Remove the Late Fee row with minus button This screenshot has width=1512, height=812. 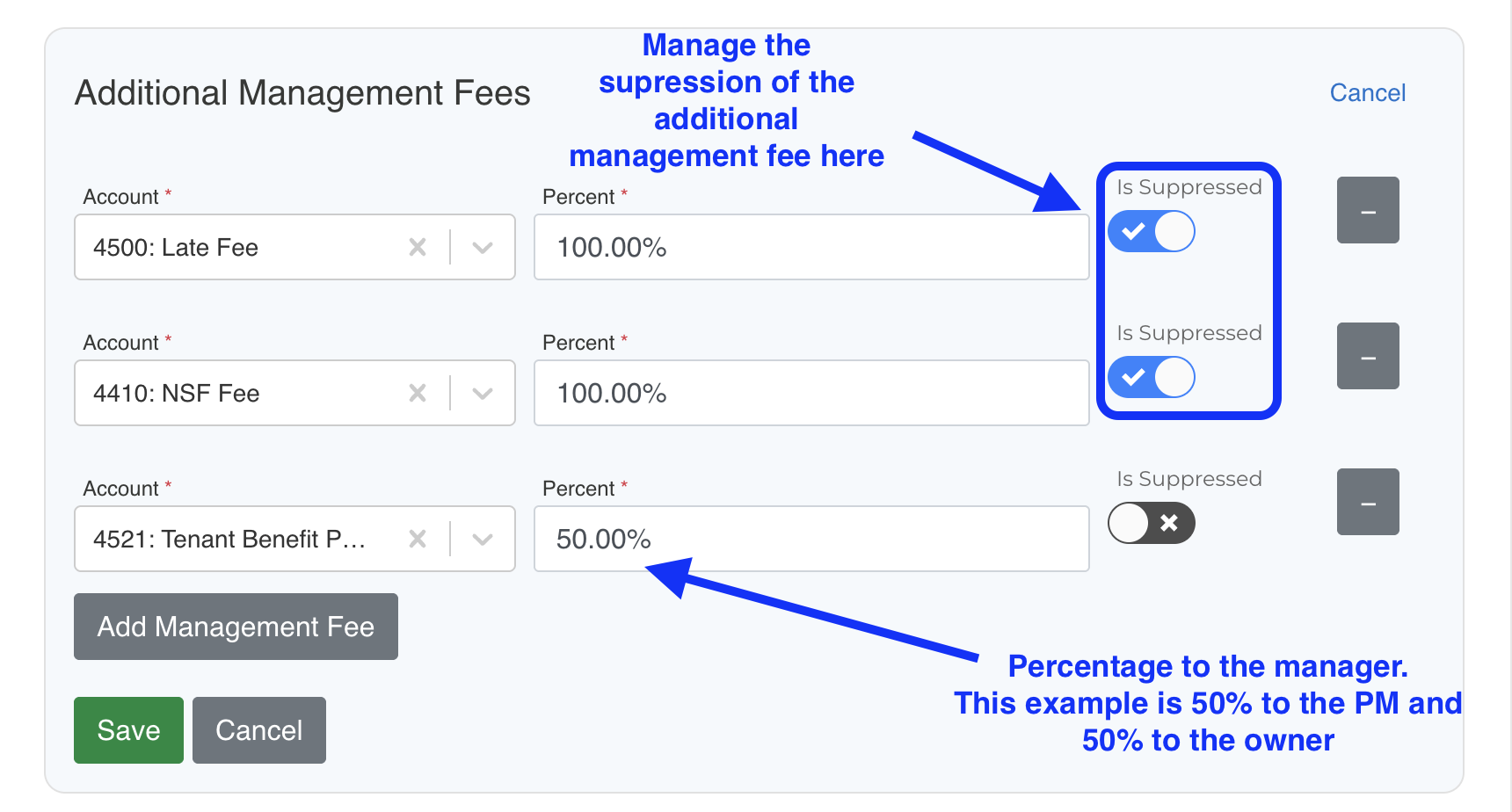(x=1368, y=211)
